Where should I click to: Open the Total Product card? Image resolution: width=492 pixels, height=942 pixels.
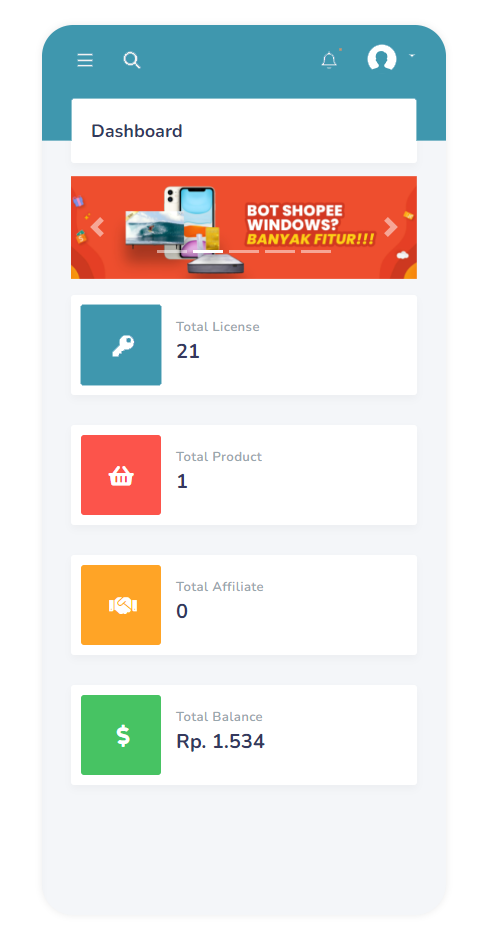(x=244, y=475)
